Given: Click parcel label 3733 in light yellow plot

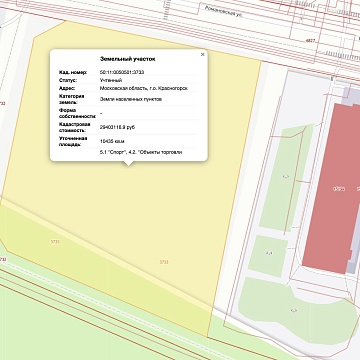Looking at the screenshot, I should [164, 262].
